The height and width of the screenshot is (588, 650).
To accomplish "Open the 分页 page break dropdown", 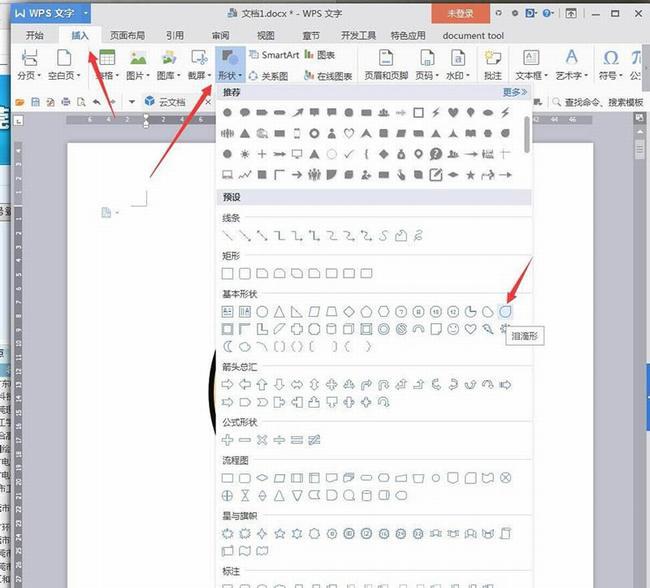I will tap(29, 64).
